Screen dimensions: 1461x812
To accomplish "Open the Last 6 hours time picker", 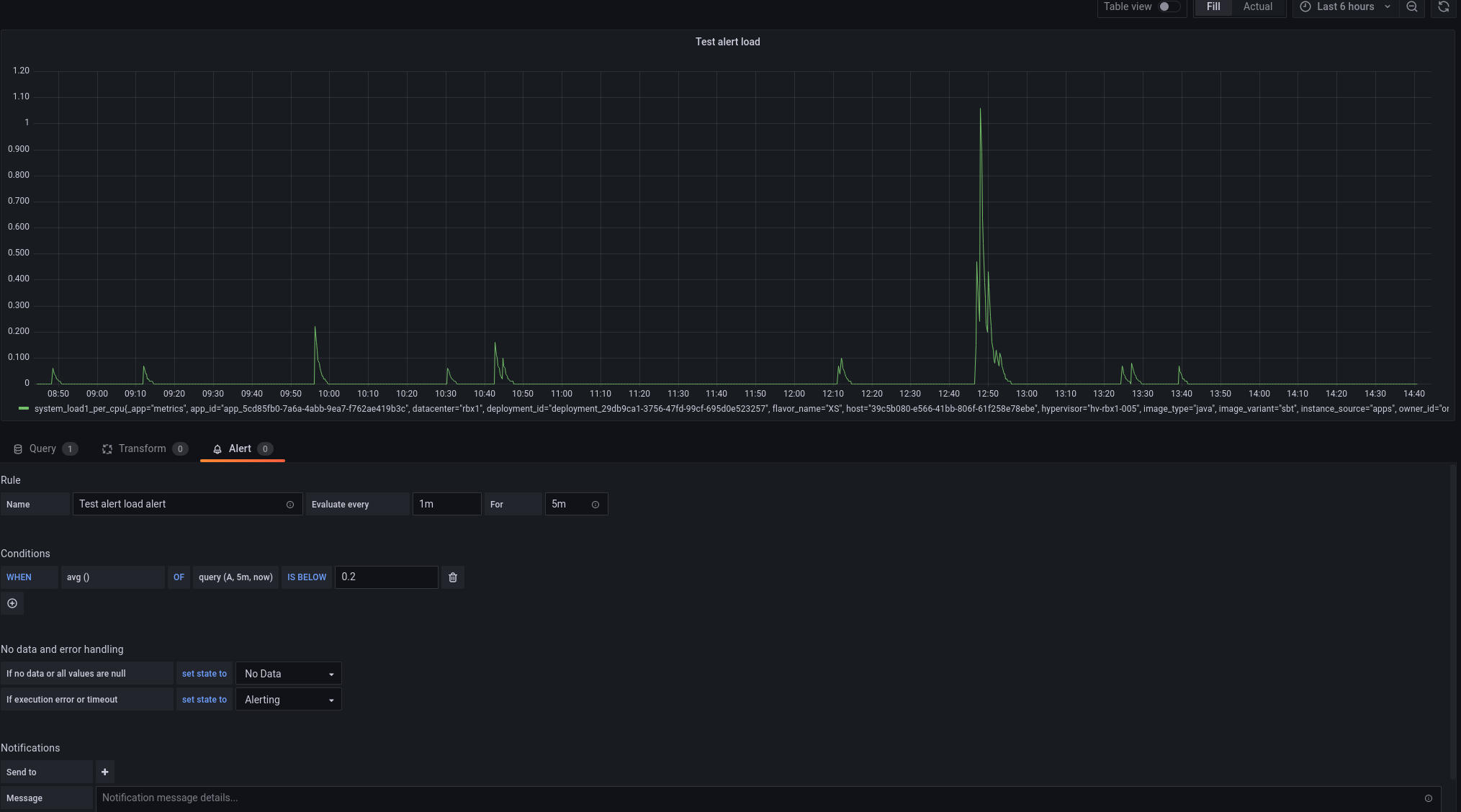I will pos(1345,6).
